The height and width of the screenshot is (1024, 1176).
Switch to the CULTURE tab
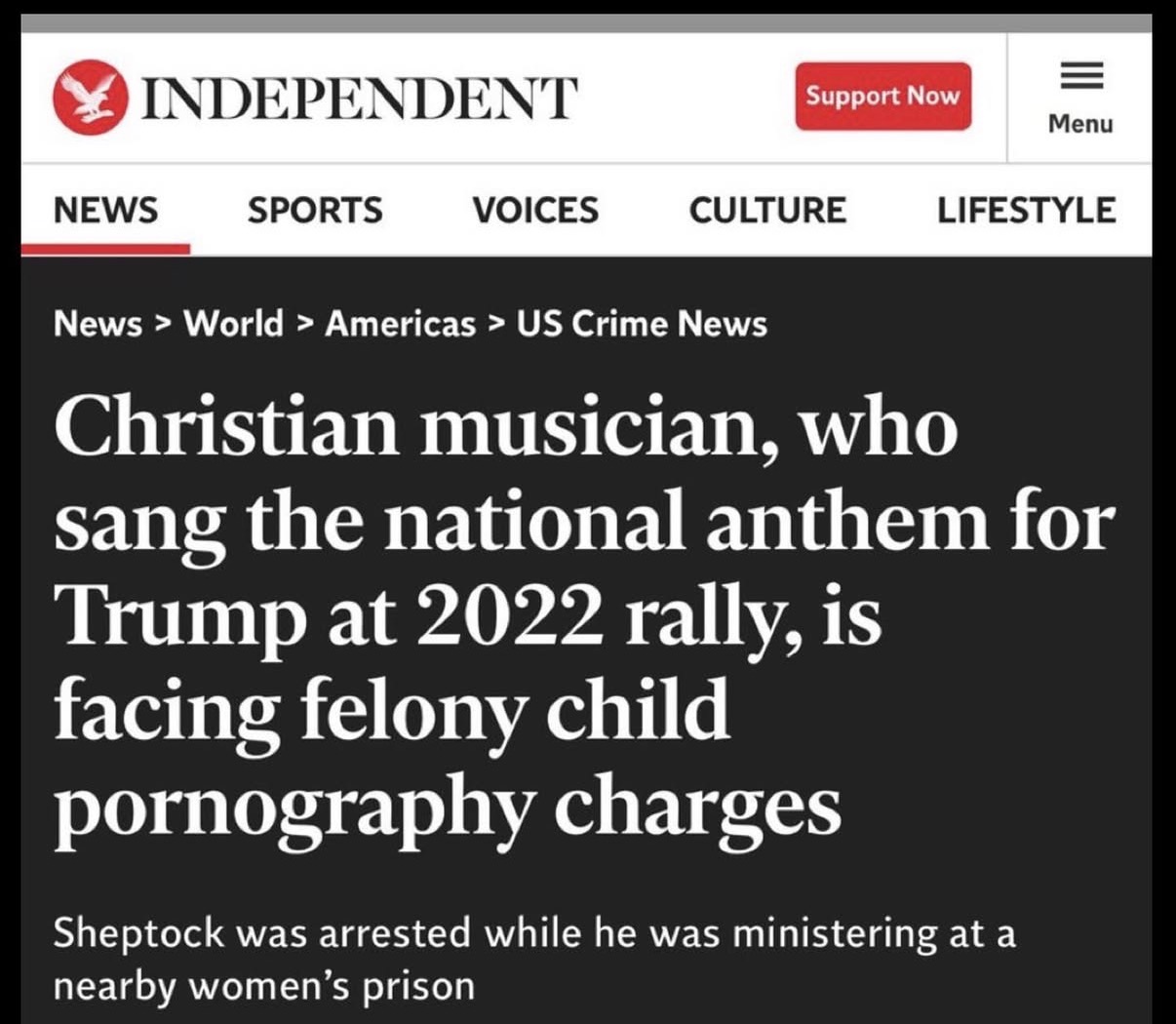(x=768, y=211)
